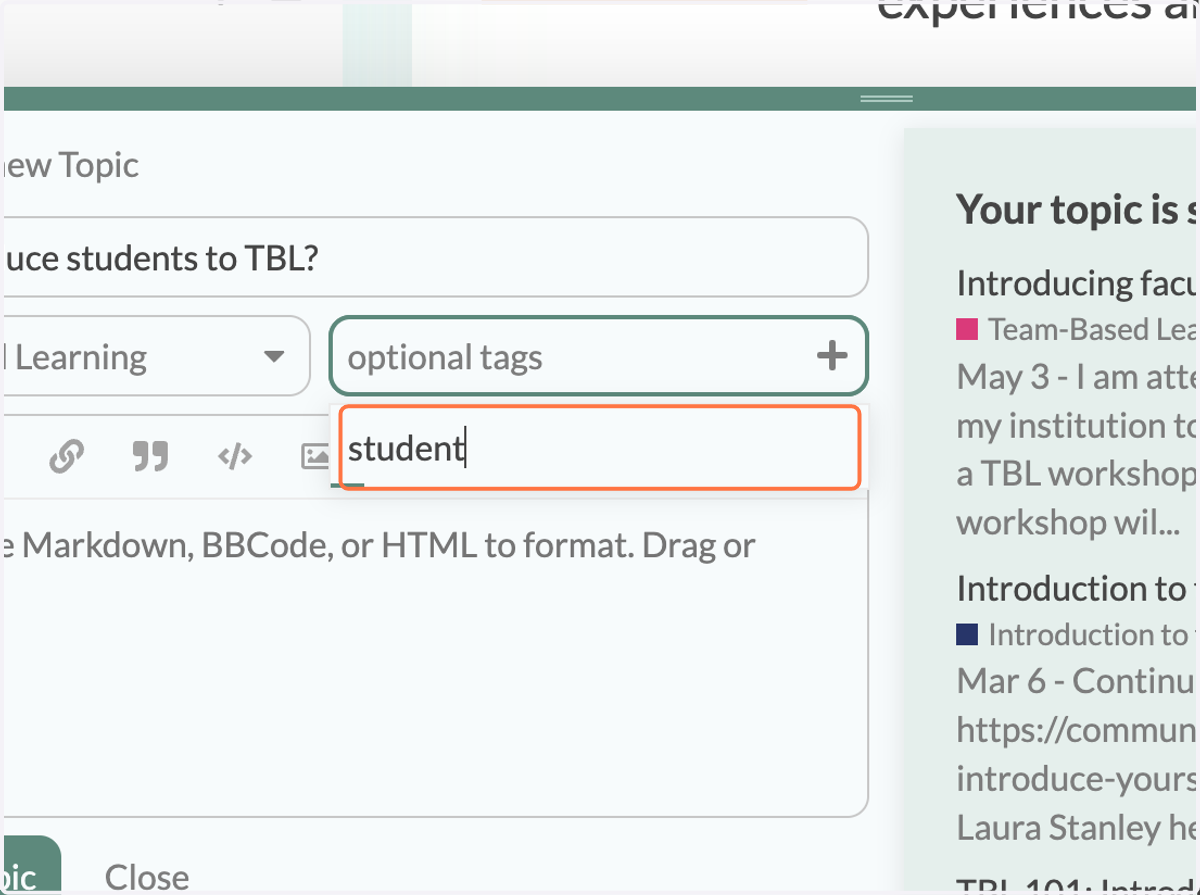
Task: Click the Close link in composer
Action: (x=147, y=877)
